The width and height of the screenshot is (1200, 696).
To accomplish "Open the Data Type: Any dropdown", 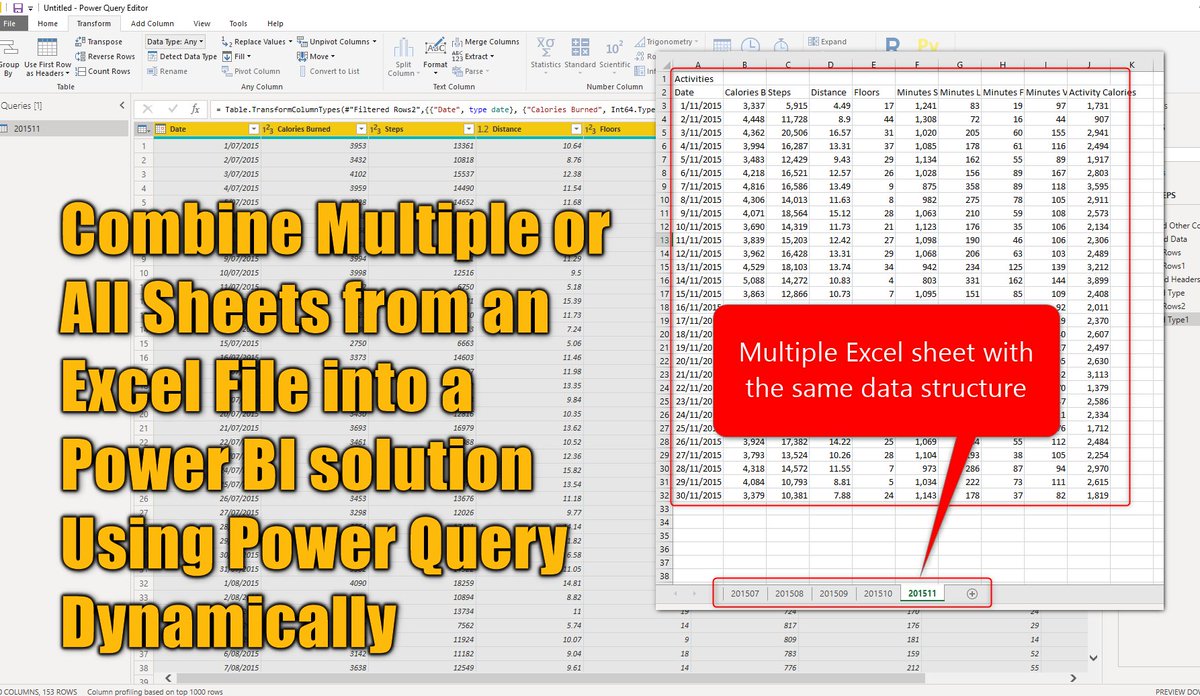I will pos(175,42).
